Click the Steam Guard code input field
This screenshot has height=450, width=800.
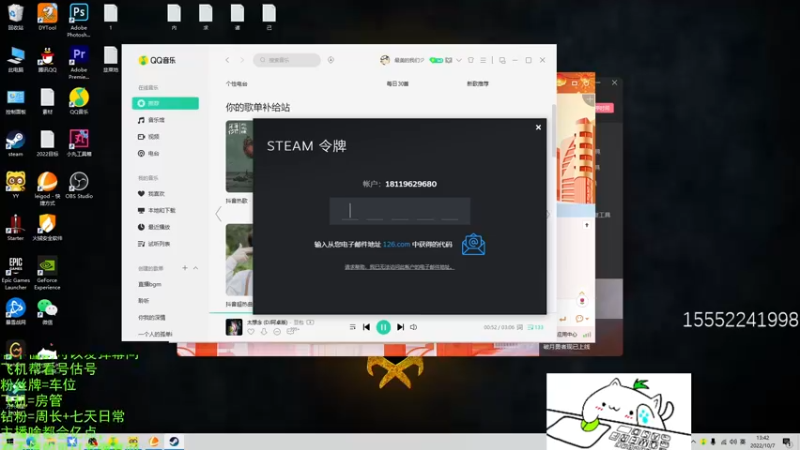point(399,211)
